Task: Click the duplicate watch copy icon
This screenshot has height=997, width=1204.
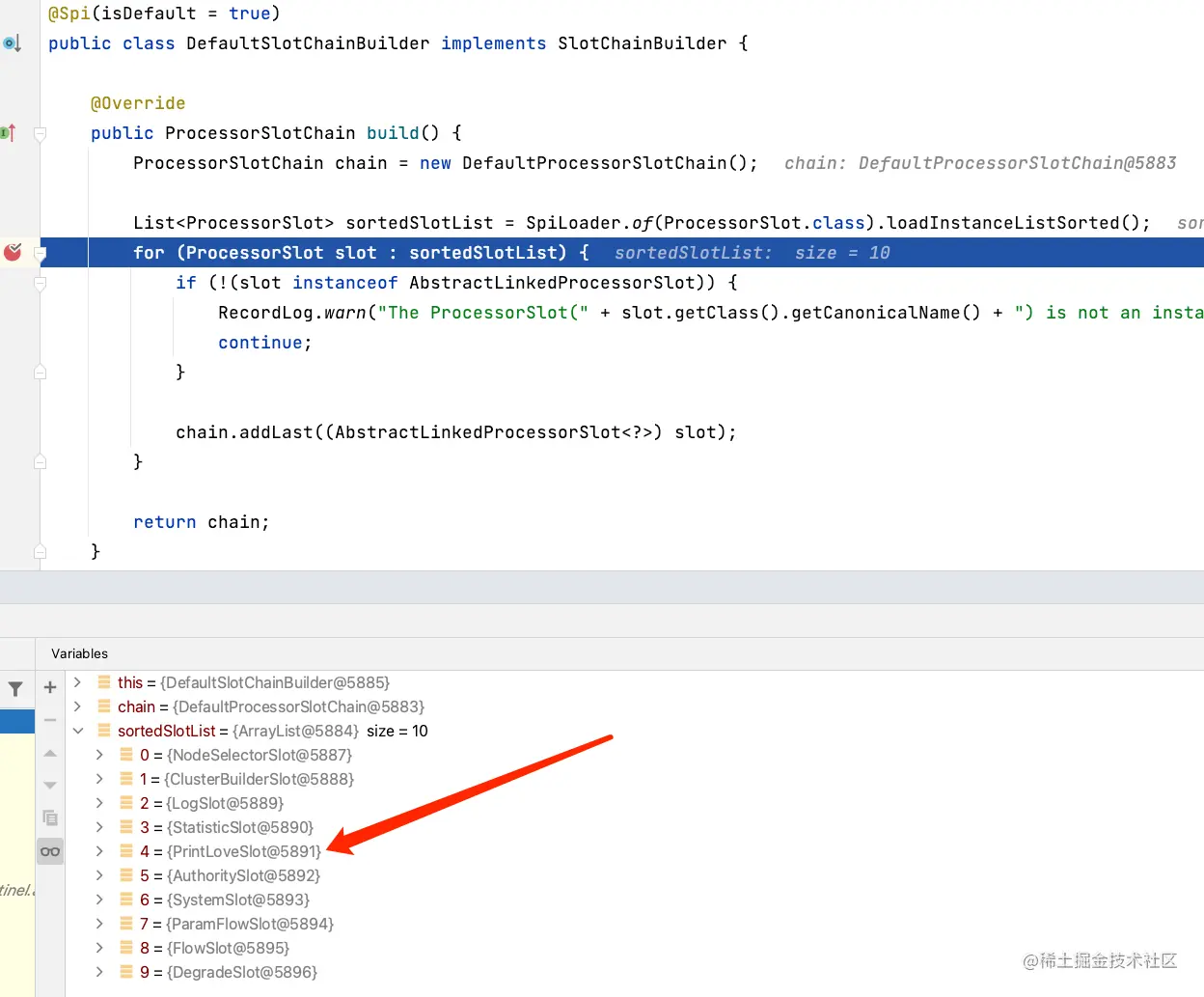Action: coord(50,818)
